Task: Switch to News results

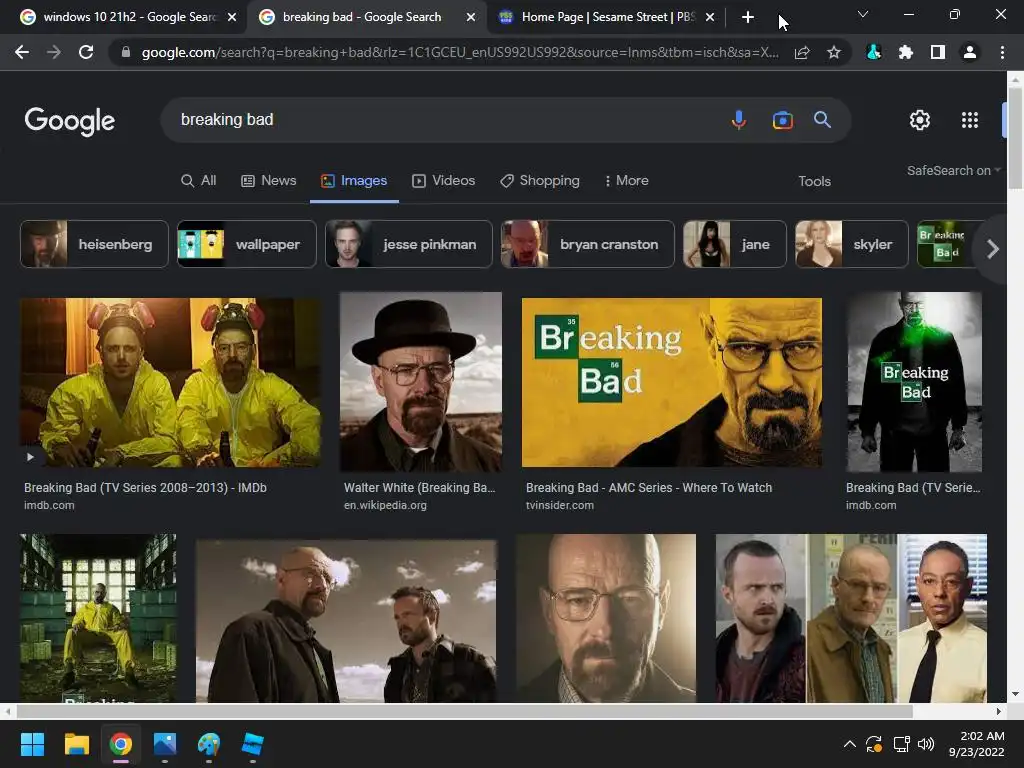Action: click(269, 180)
